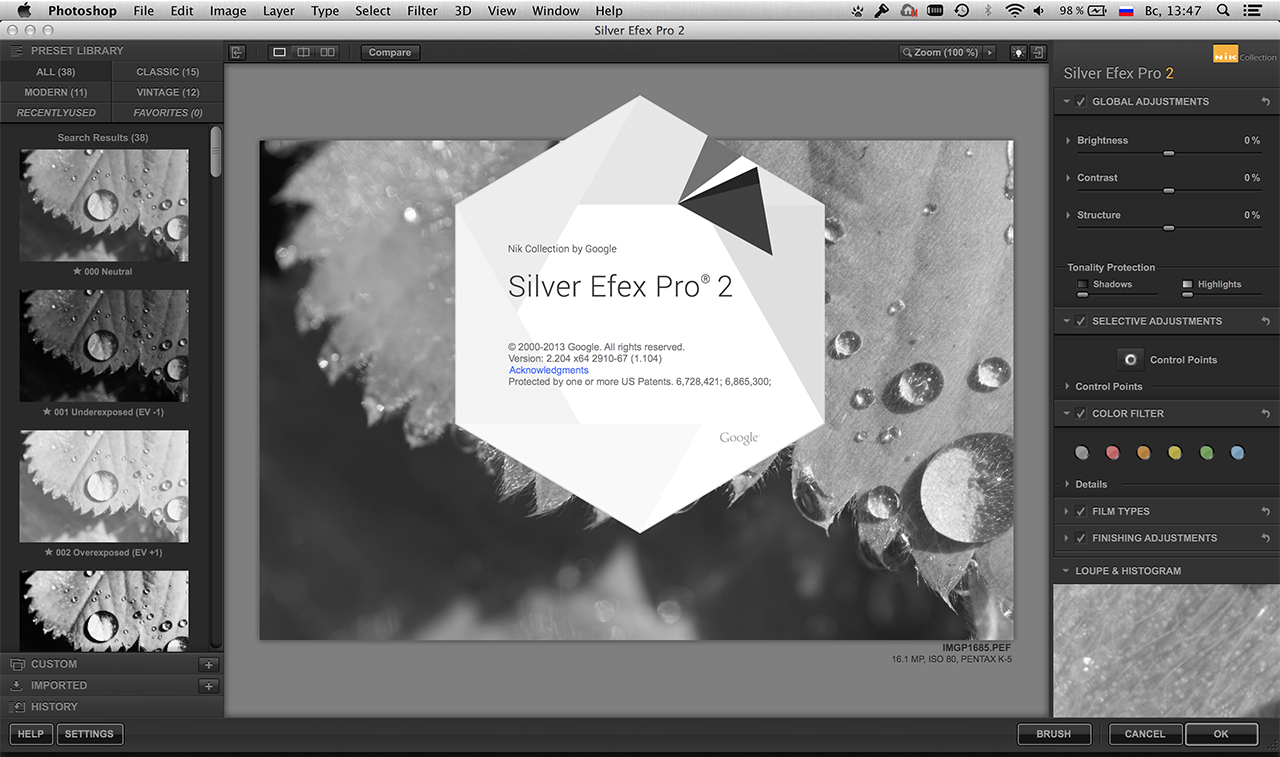
Task: Open the Preset Library header icon
Action: click(16, 51)
